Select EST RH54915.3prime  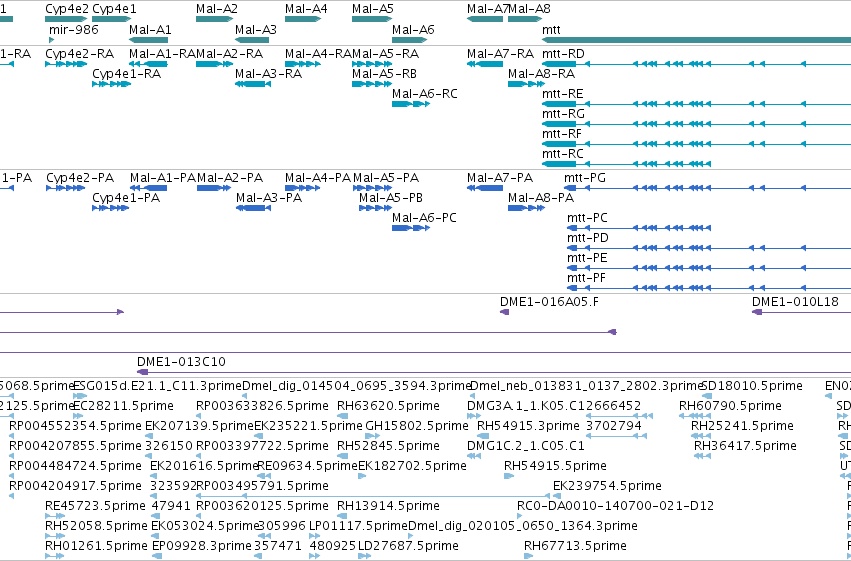[x=482, y=436]
